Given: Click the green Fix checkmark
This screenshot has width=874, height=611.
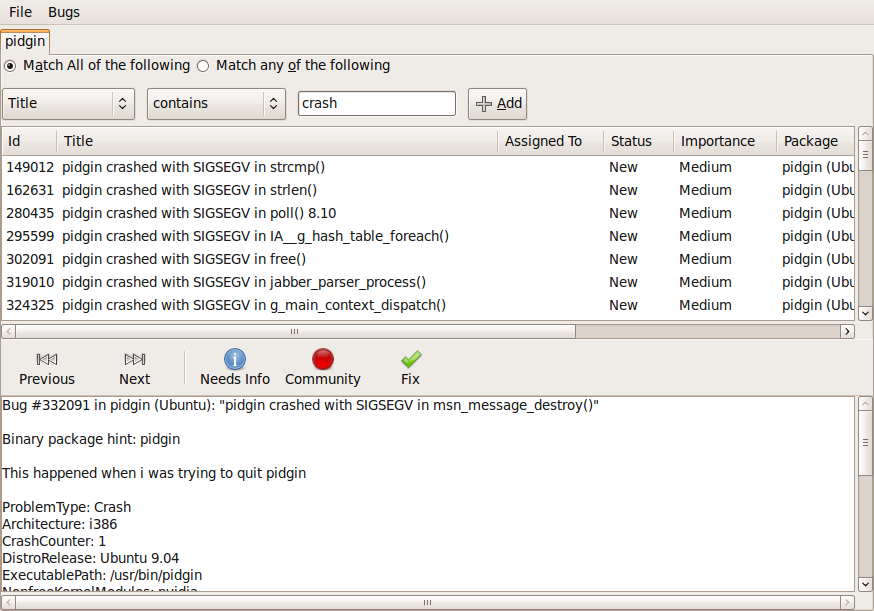Looking at the screenshot, I should (x=410, y=359).
